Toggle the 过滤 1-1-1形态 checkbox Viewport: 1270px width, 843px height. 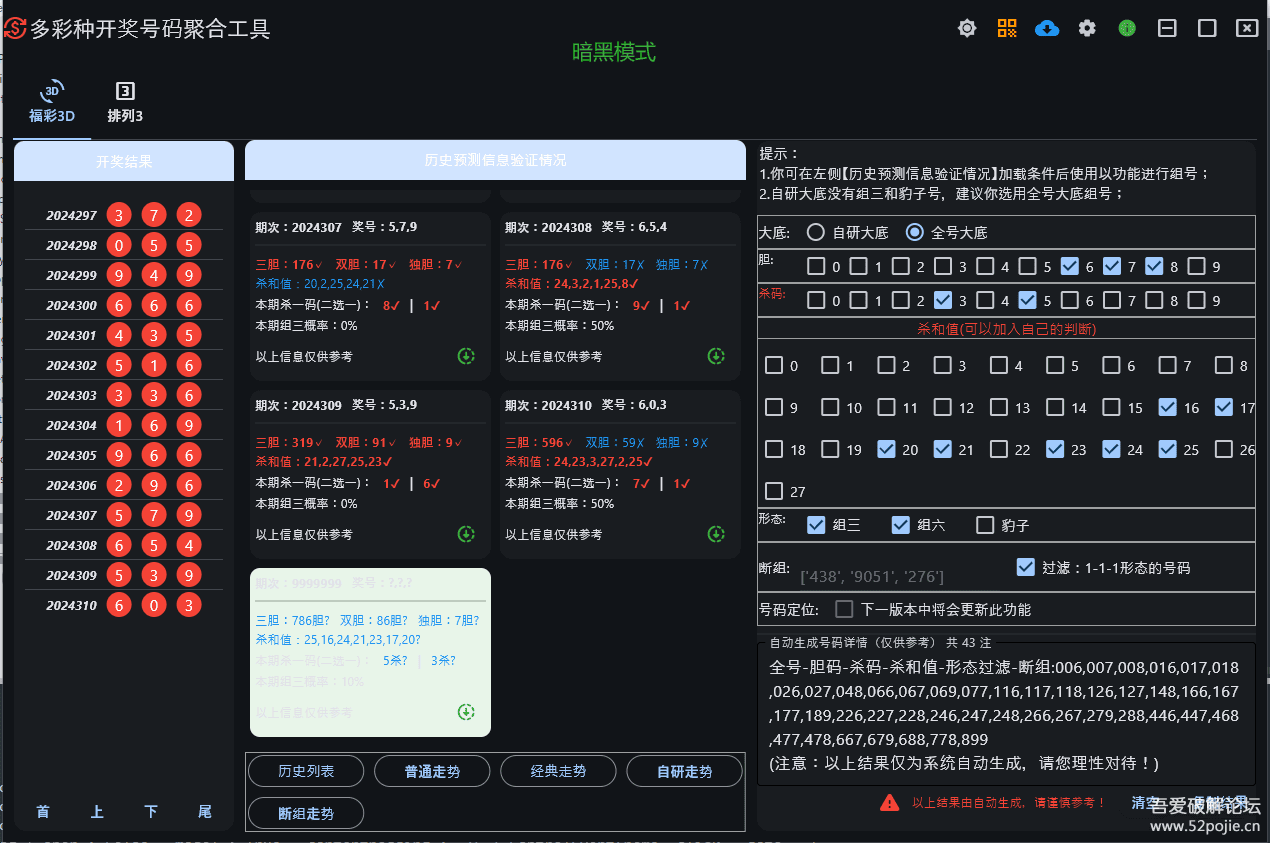(x=1025, y=567)
